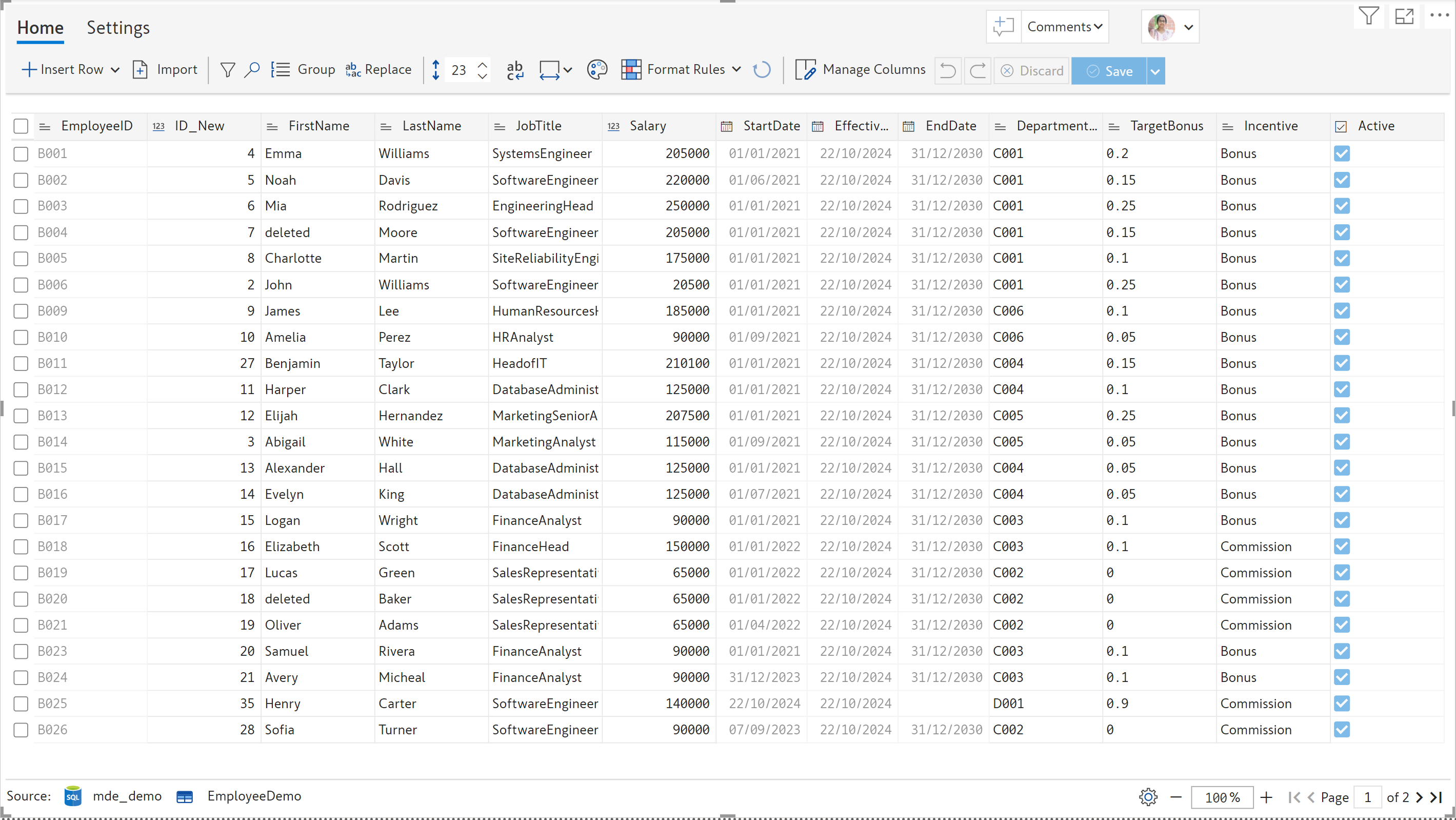Viewport: 1456px width, 820px height.
Task: Click the expand to full view icon
Action: click(1404, 16)
